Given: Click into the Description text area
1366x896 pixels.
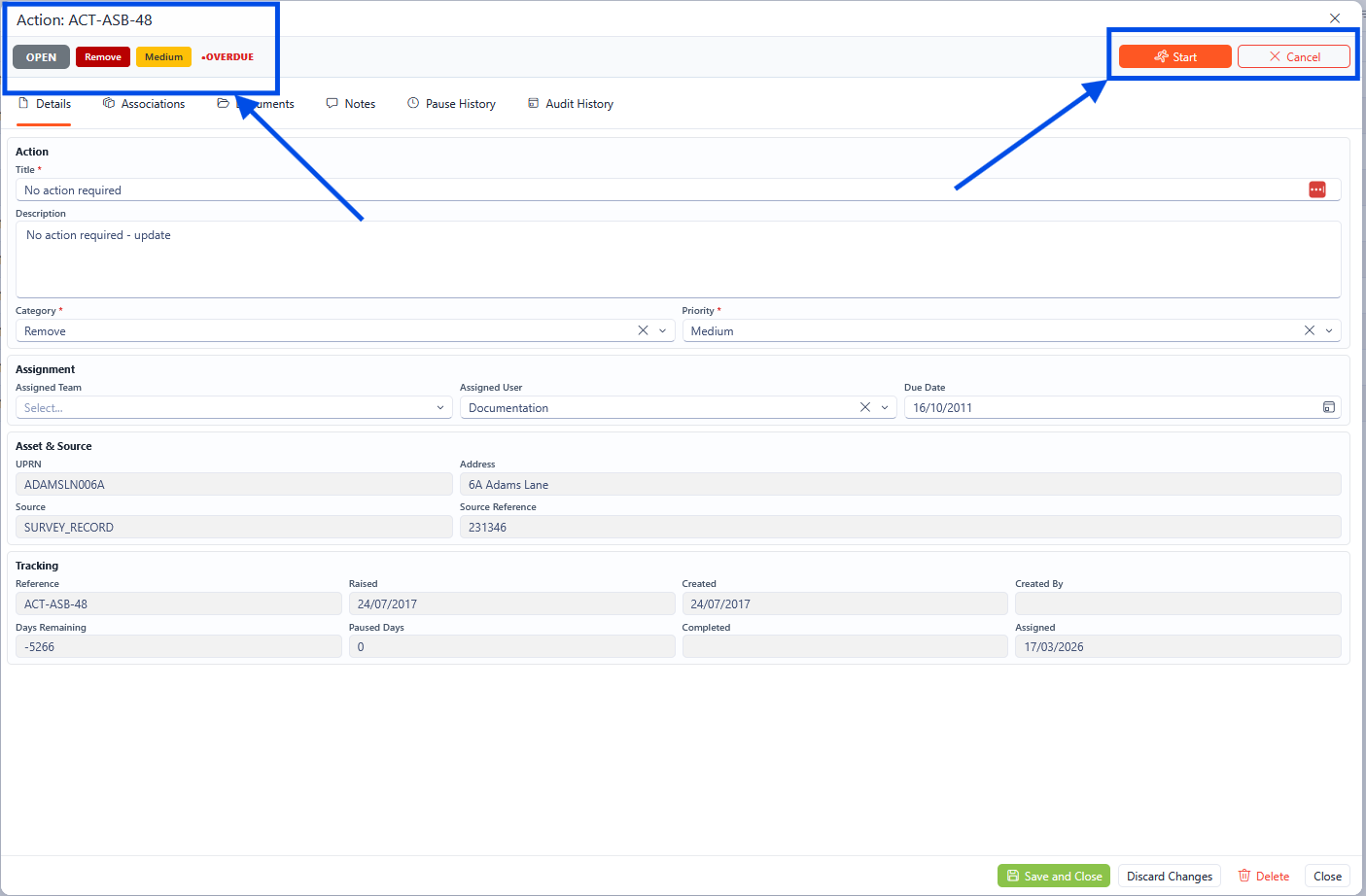Looking at the screenshot, I should tap(678, 259).
